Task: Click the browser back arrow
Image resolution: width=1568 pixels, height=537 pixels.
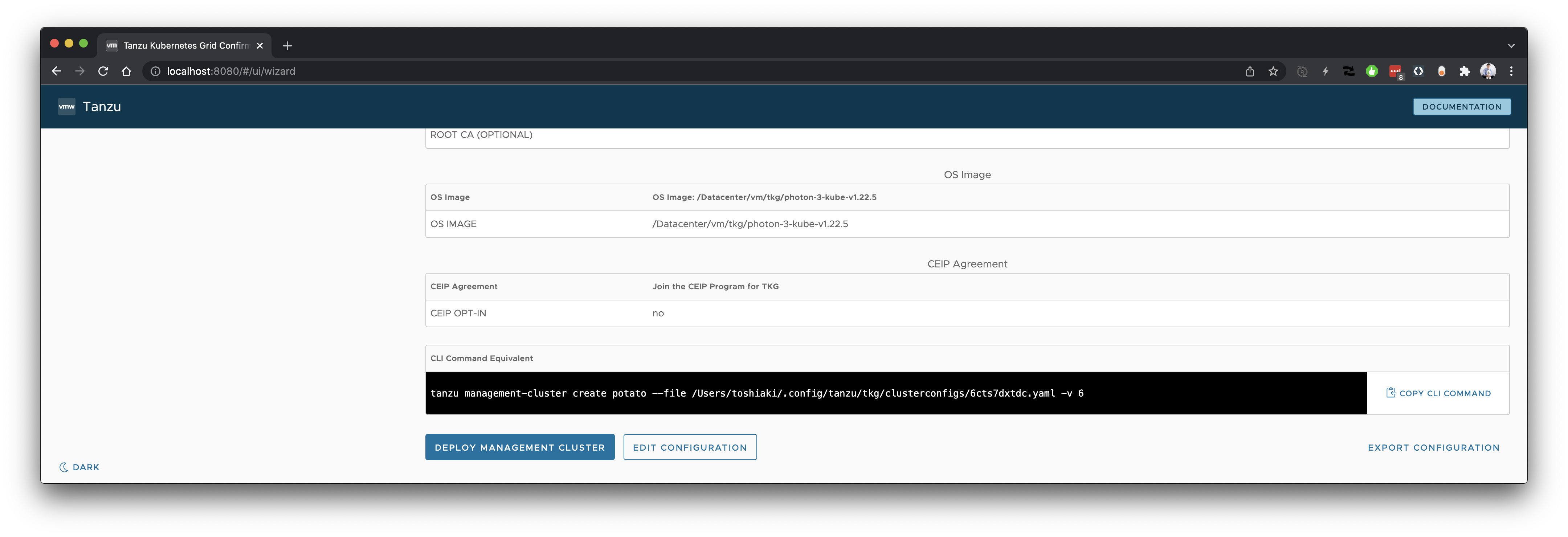Action: point(57,71)
